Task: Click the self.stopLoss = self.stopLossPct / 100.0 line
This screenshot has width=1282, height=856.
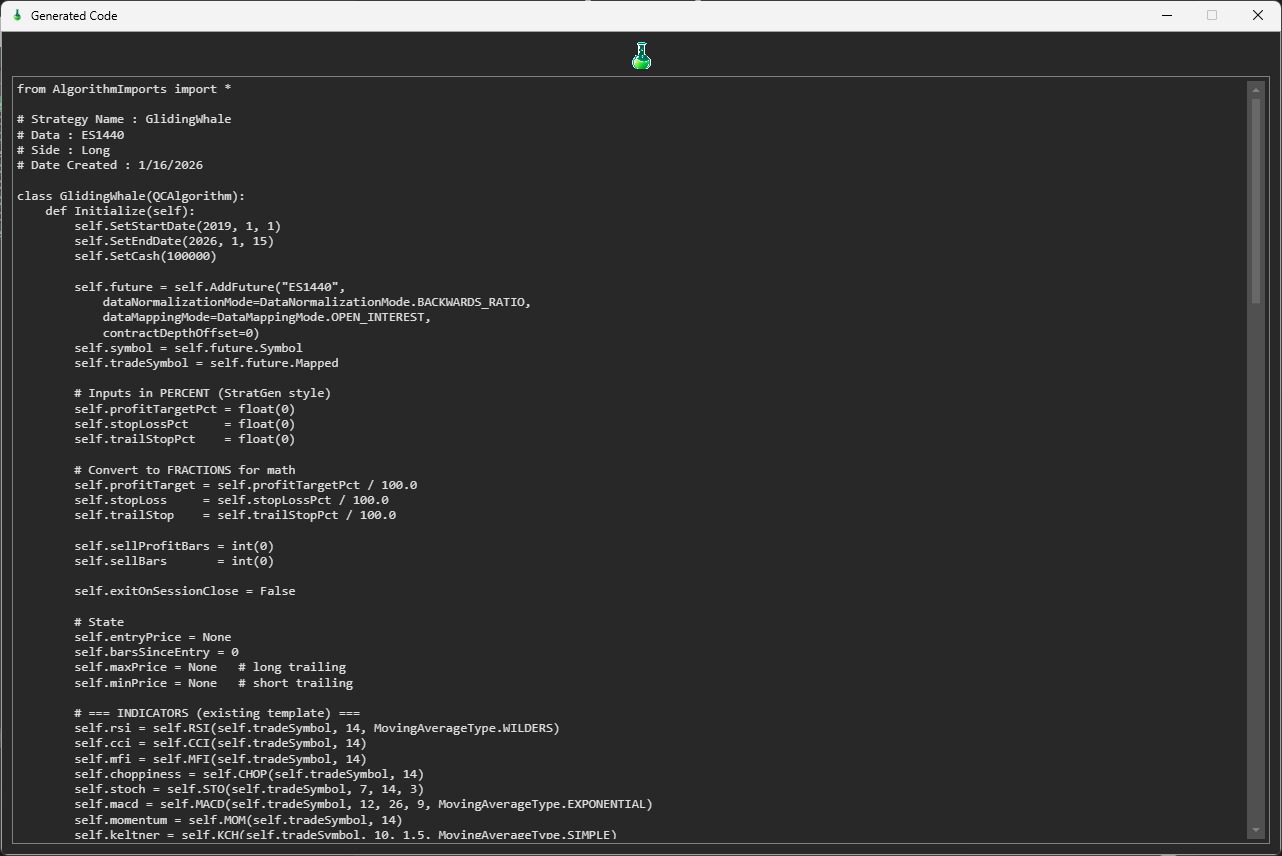Action: coord(231,500)
